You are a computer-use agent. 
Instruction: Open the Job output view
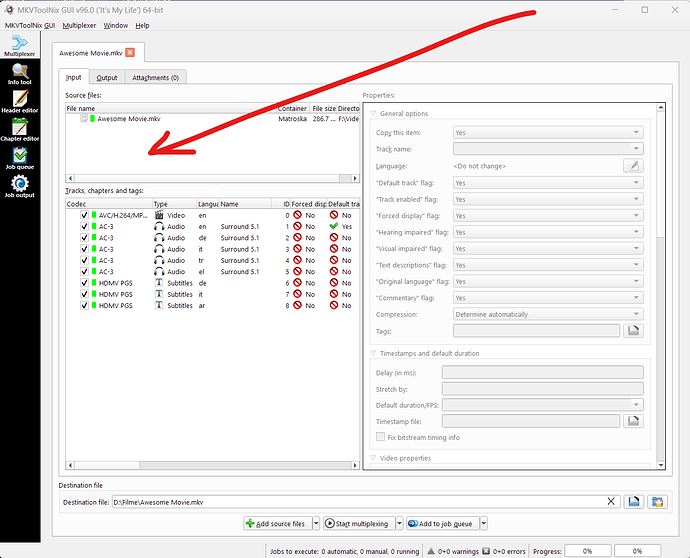pyautogui.click(x=20, y=187)
